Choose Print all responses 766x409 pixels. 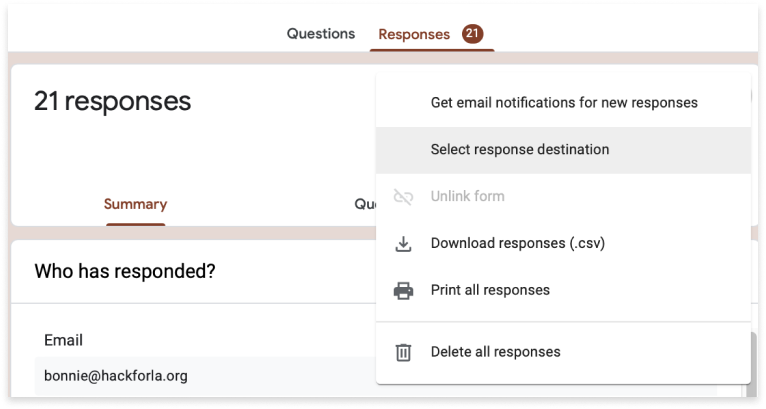(490, 291)
